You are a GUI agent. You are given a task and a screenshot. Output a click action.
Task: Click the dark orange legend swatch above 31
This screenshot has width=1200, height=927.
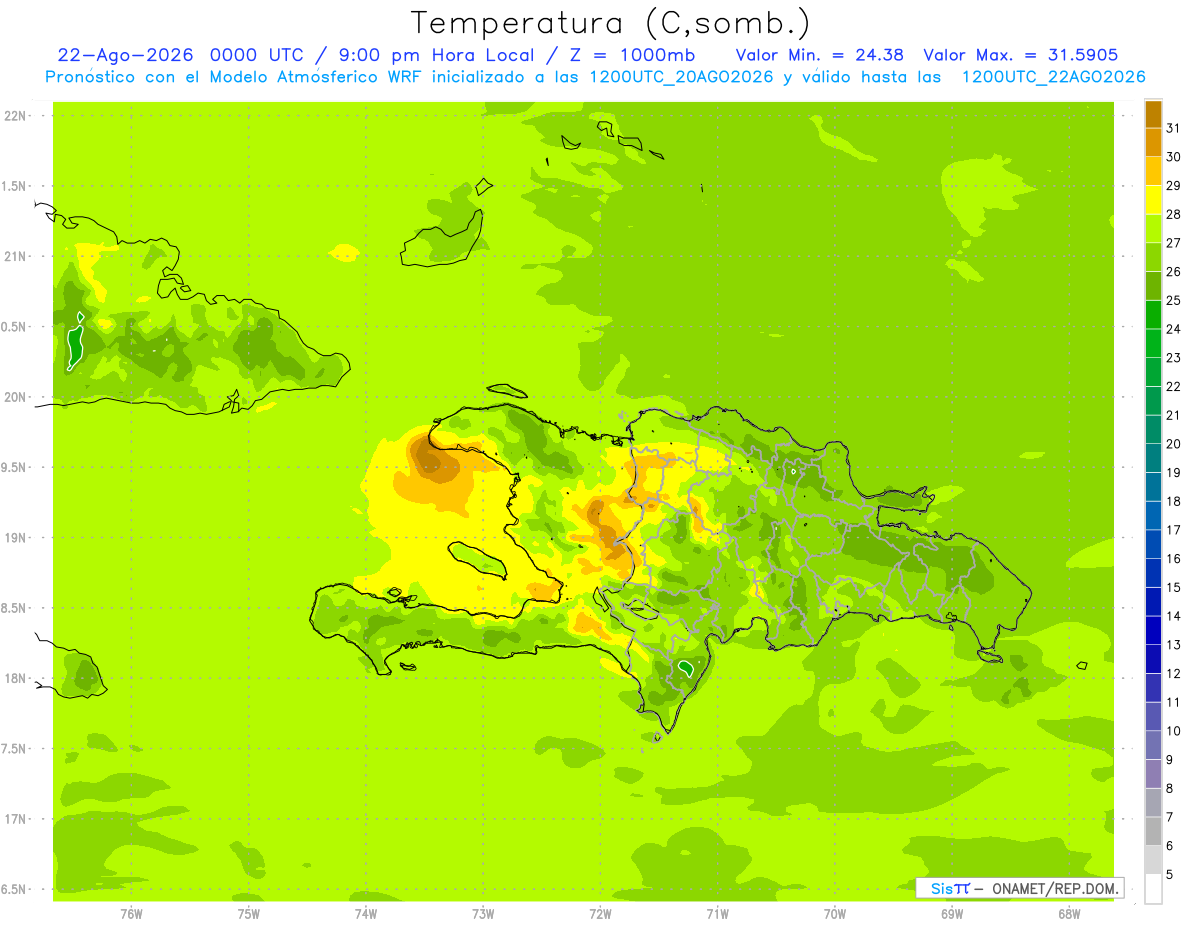(x=1153, y=114)
